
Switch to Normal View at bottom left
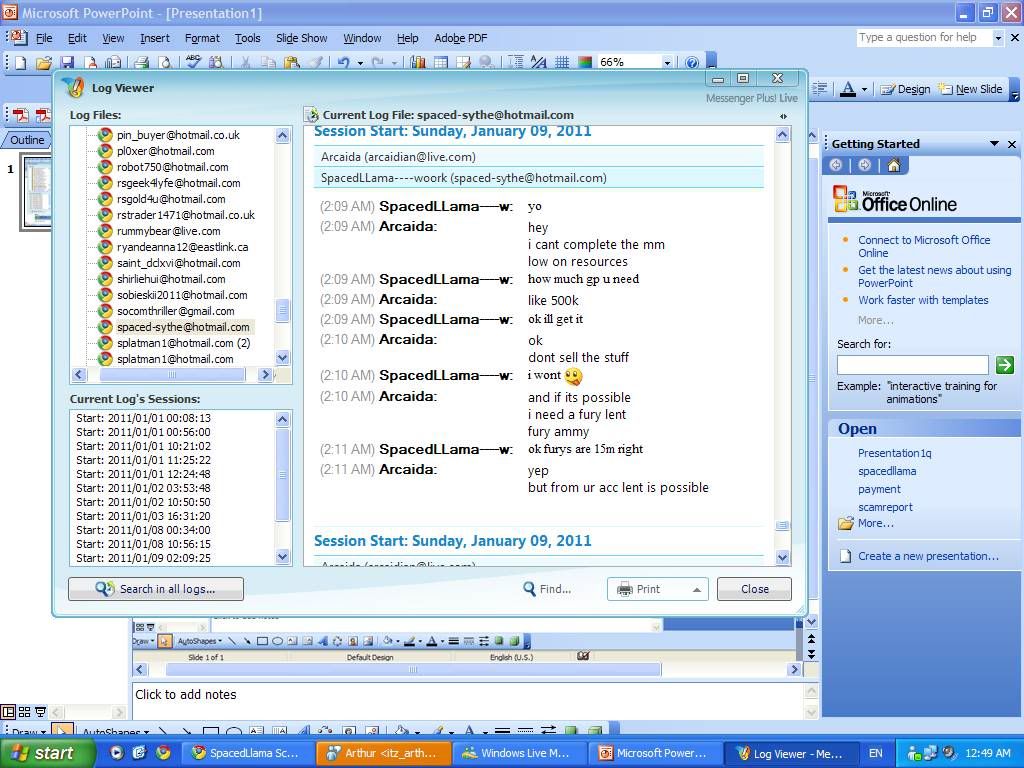(8, 712)
